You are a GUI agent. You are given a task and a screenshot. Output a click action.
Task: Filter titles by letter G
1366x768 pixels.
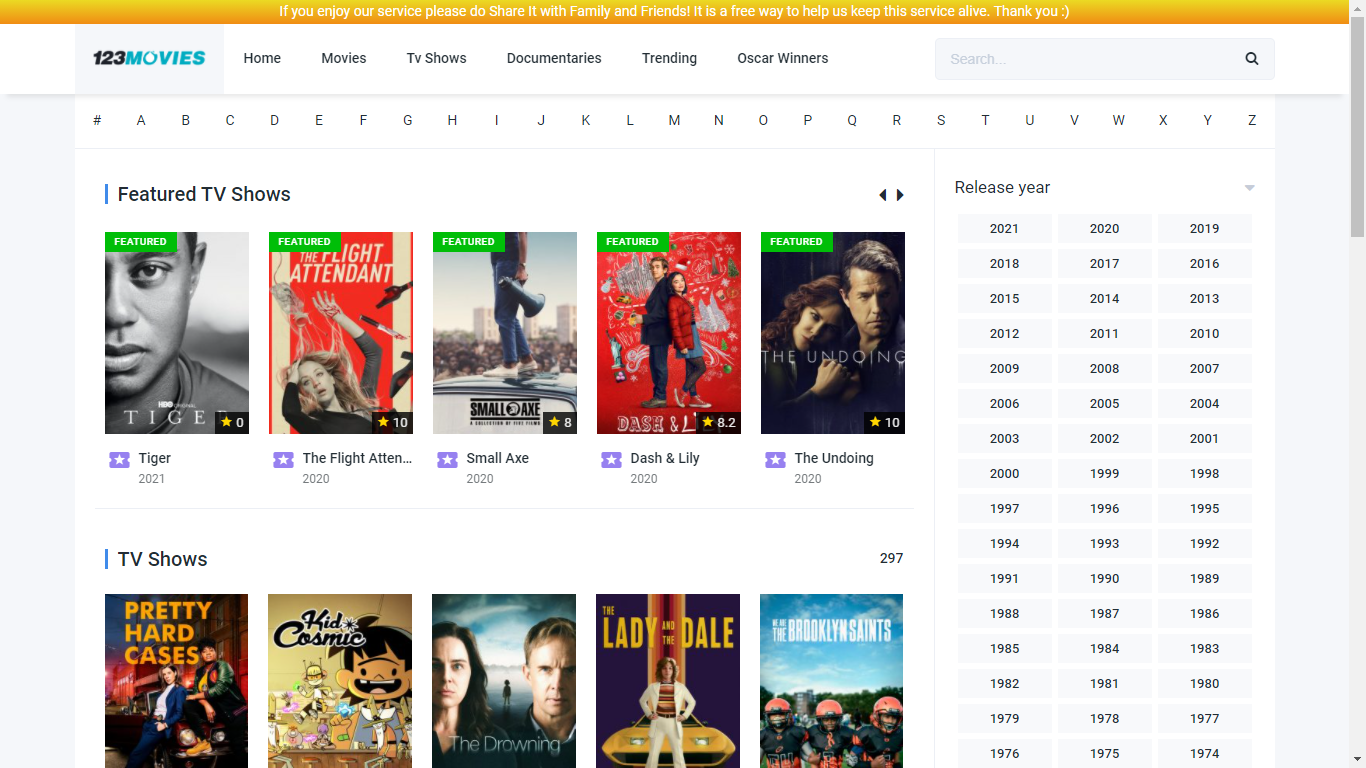[x=408, y=120]
